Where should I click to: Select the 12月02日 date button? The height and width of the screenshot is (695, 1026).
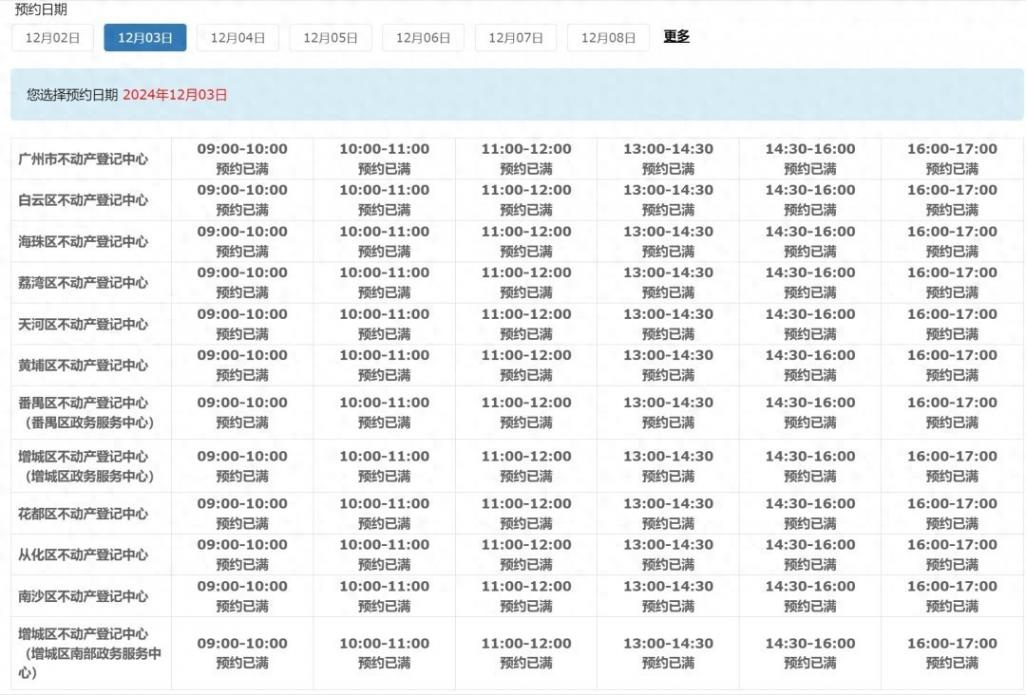[x=52, y=38]
